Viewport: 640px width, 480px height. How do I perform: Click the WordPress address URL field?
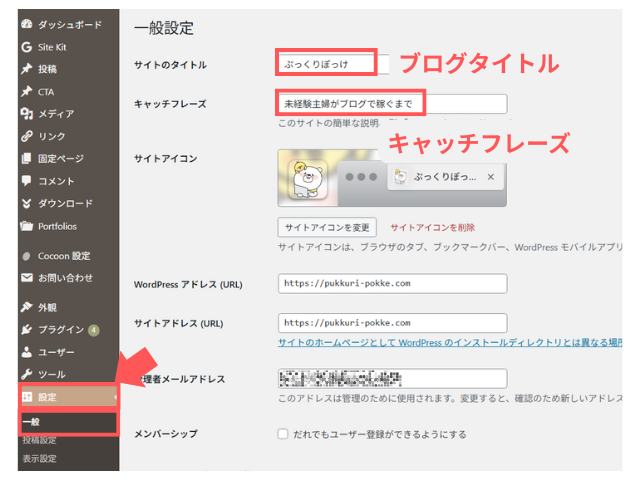pos(392,283)
